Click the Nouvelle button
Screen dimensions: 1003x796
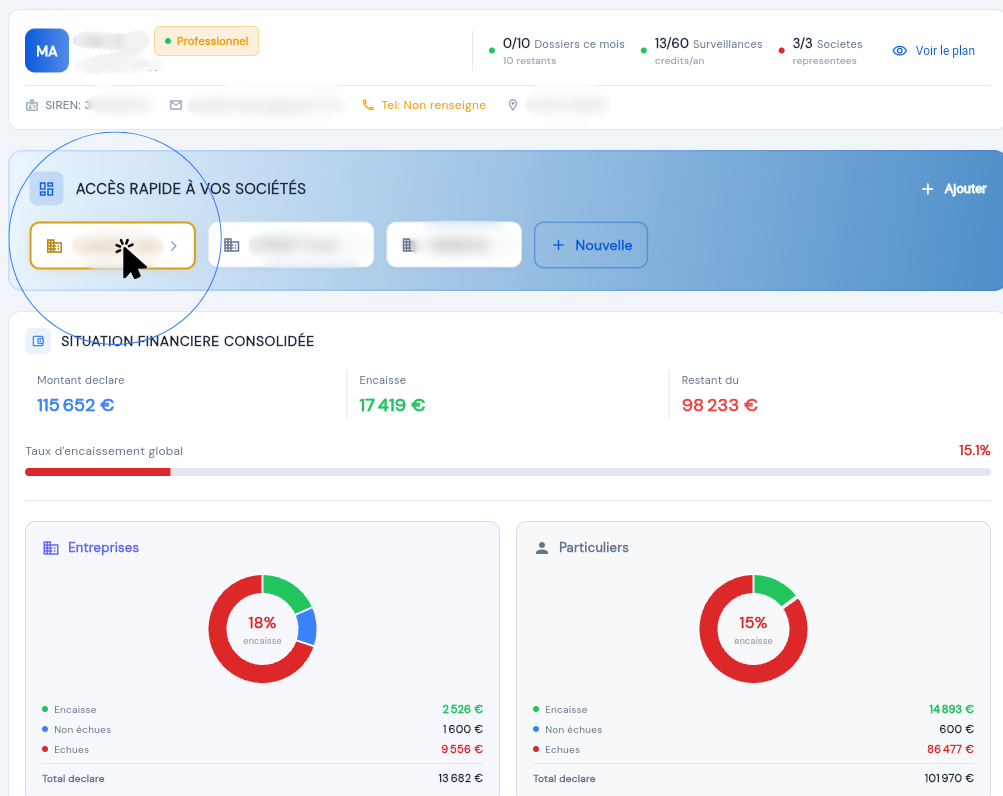pyautogui.click(x=591, y=245)
